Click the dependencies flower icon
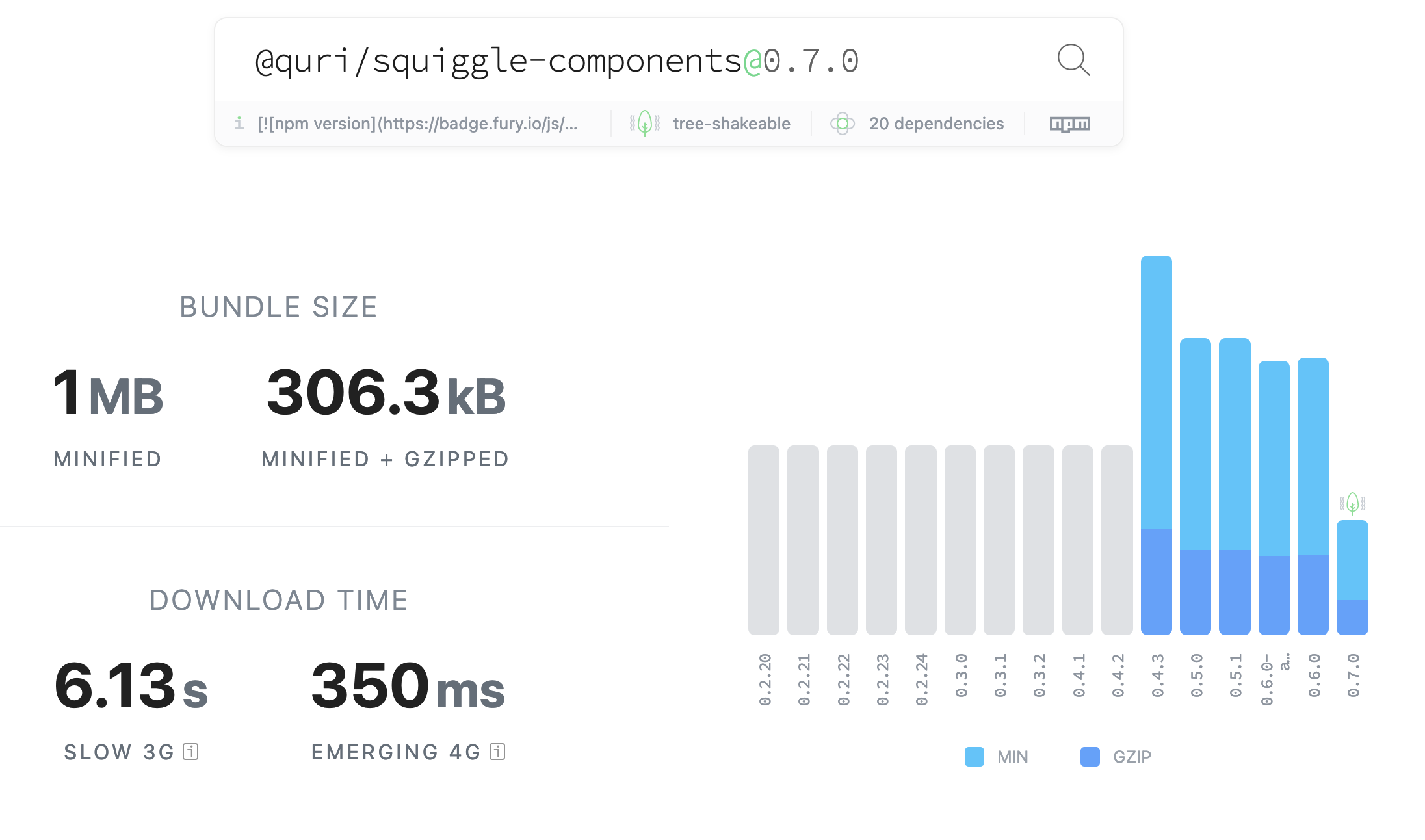 click(842, 124)
